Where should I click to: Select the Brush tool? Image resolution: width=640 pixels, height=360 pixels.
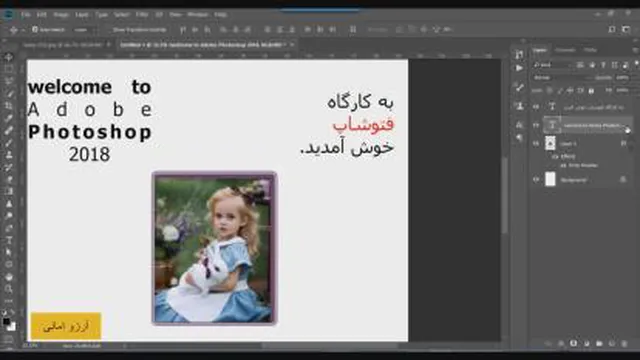click(9, 142)
